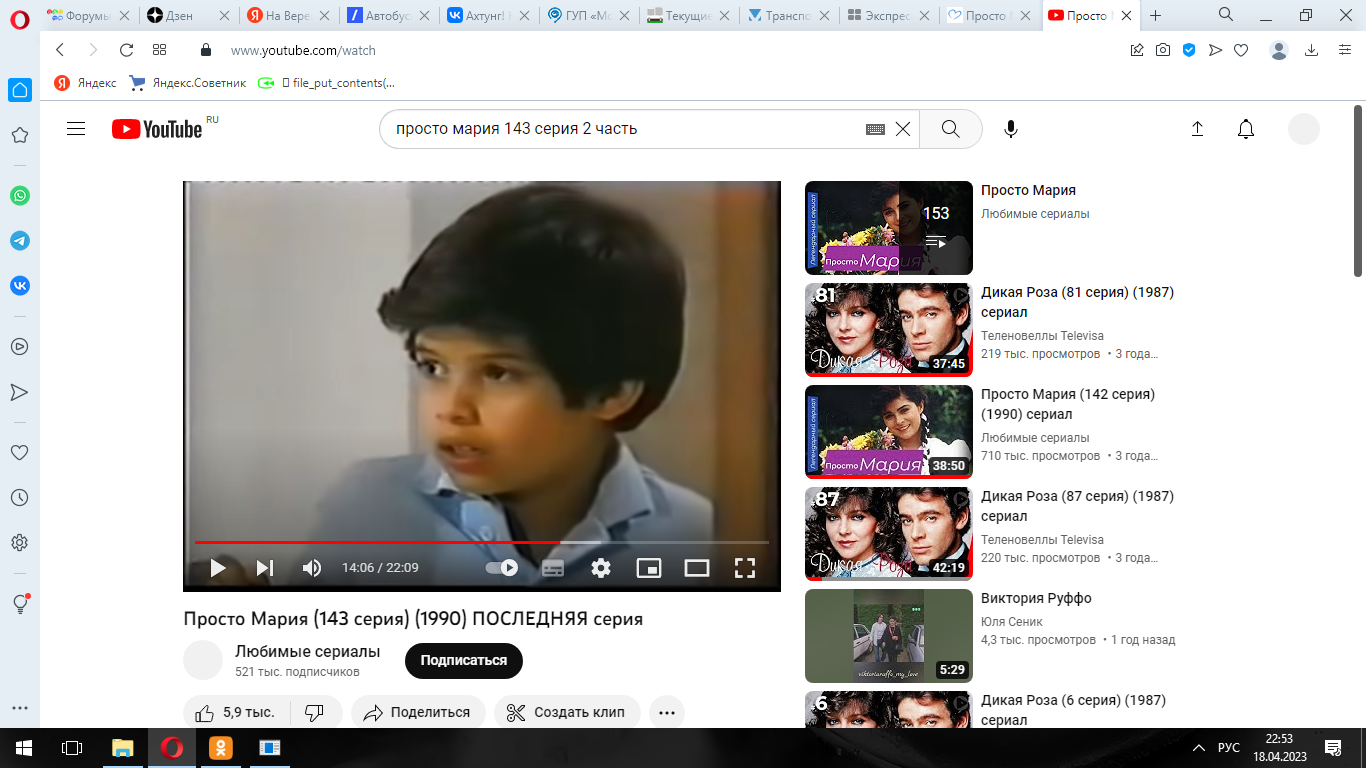Screen dimensions: 1366x768
Task: Open downloads panel in toolbar
Action: pyautogui.click(x=1312, y=50)
